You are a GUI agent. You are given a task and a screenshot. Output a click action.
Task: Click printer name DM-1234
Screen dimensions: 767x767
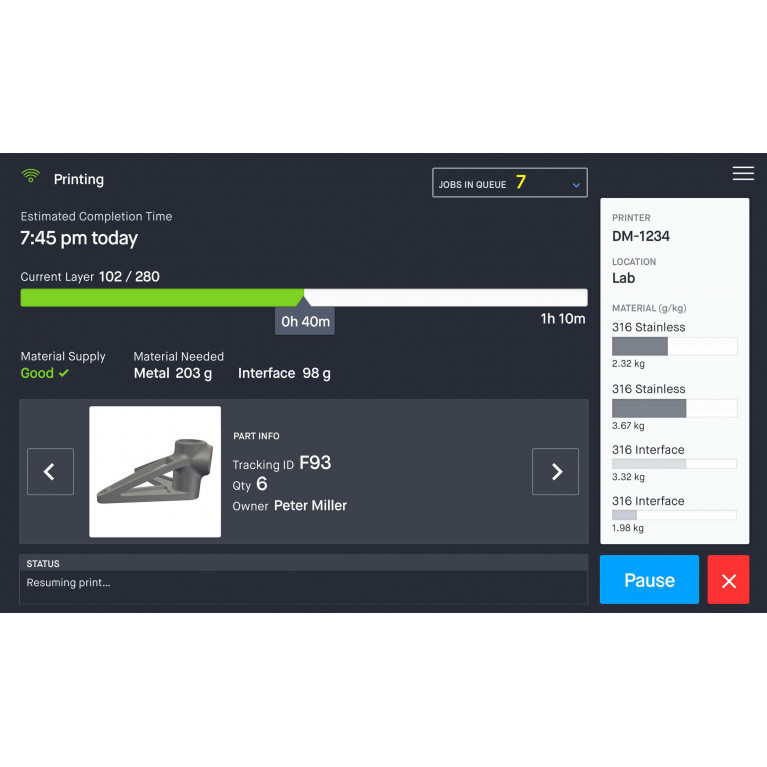(641, 236)
